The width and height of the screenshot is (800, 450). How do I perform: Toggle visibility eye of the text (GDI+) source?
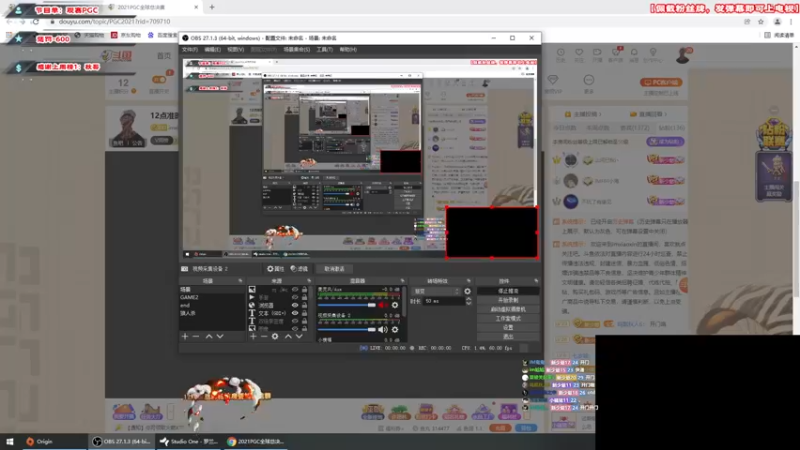pyautogui.click(x=295, y=313)
